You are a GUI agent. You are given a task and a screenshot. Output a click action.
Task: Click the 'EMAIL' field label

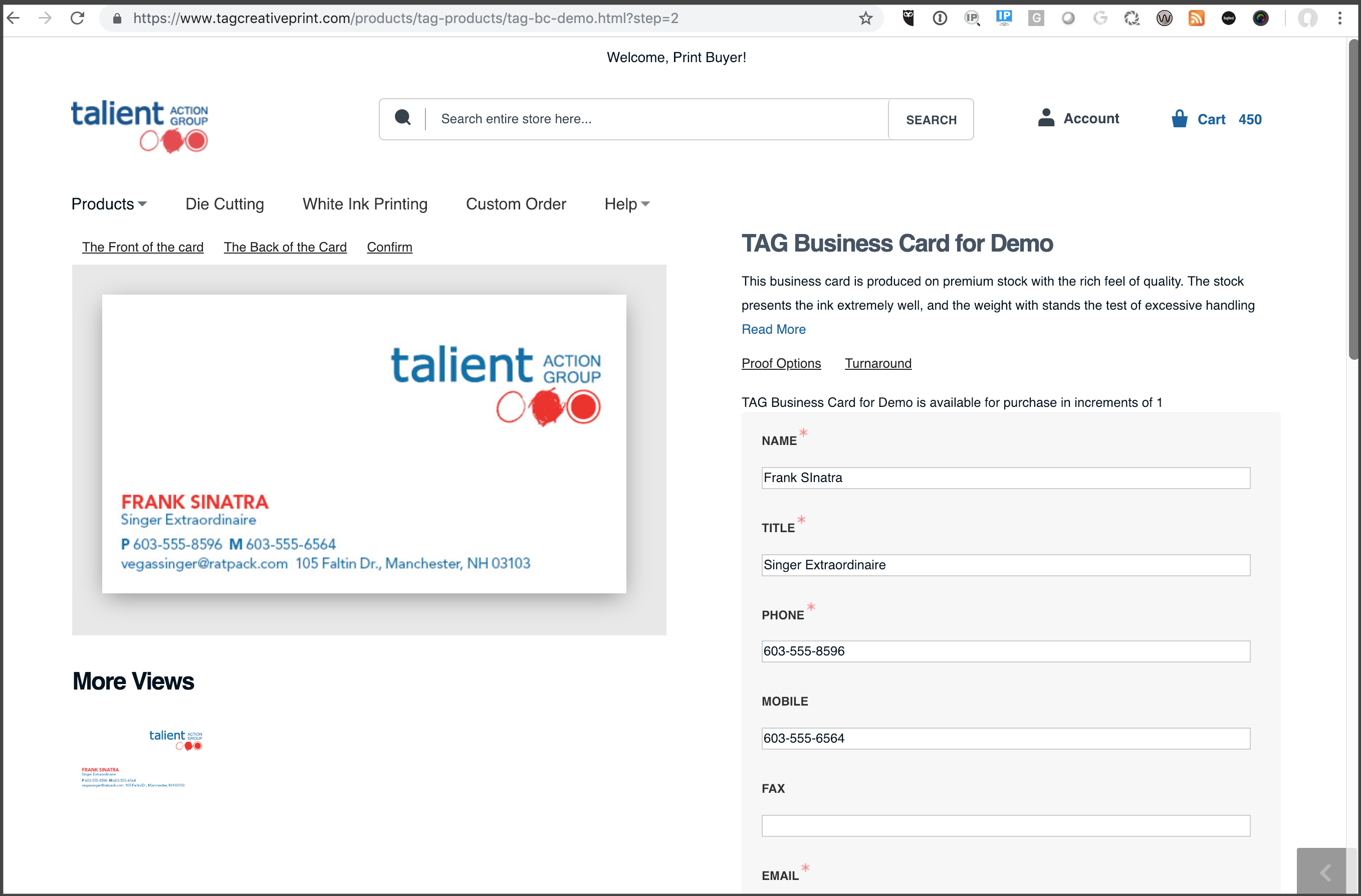(x=780, y=875)
